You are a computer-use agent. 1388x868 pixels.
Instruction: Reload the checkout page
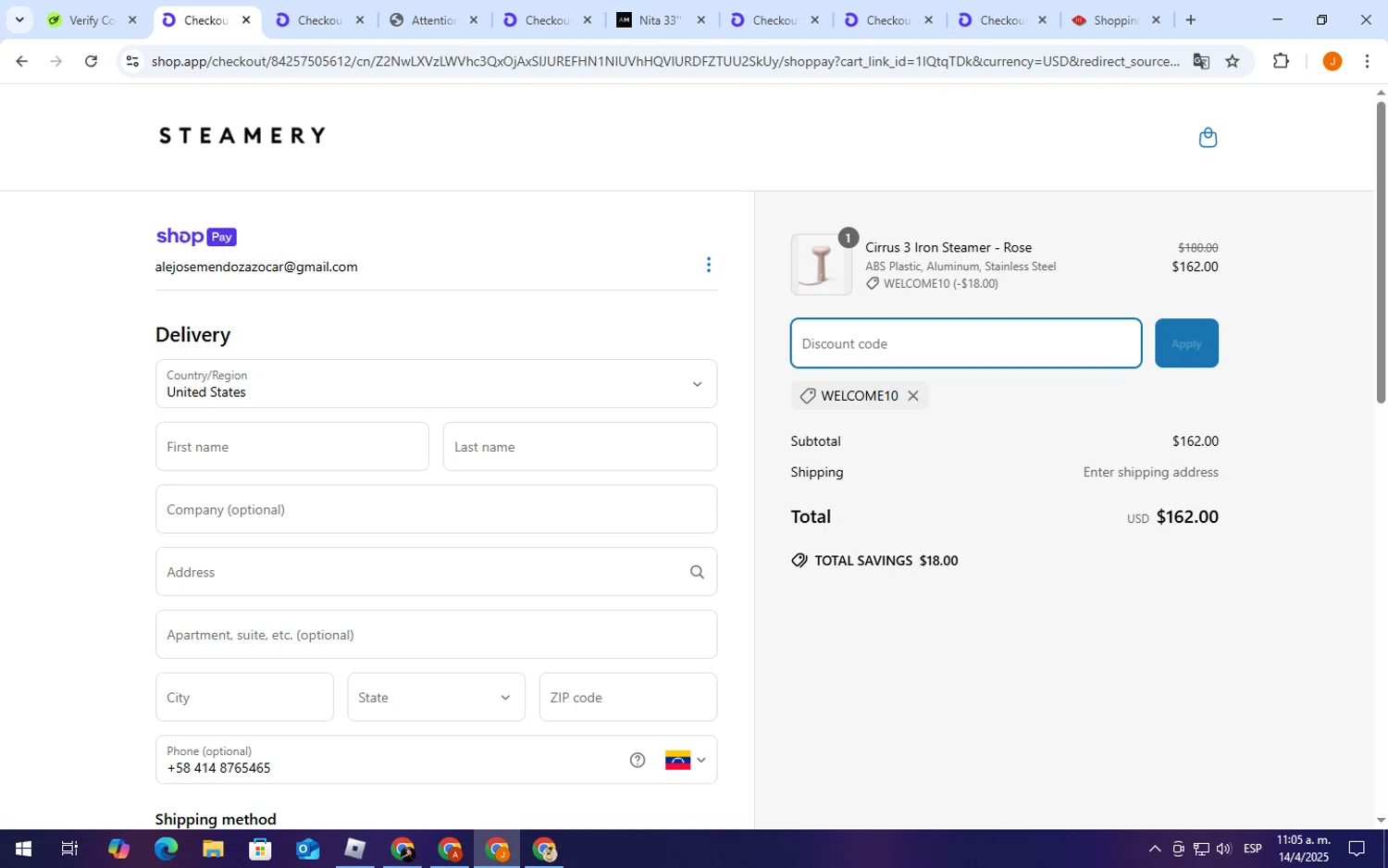(x=91, y=61)
